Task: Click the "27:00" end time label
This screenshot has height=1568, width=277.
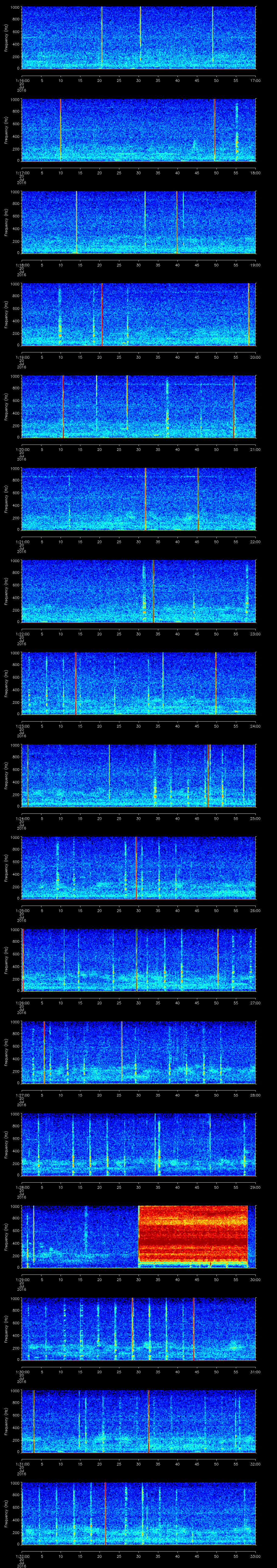Action: click(x=256, y=1003)
